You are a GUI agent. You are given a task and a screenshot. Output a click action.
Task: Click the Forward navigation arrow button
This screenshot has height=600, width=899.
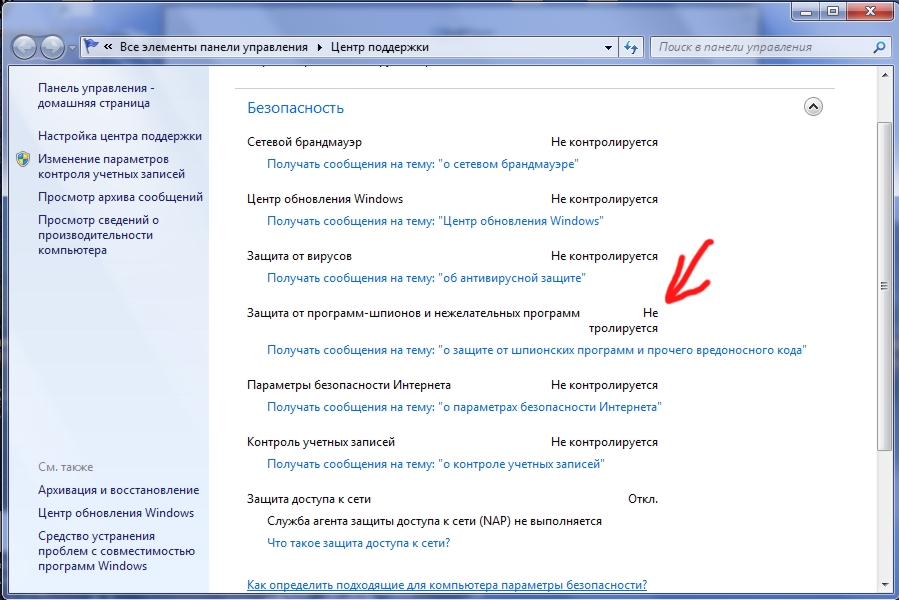point(53,47)
